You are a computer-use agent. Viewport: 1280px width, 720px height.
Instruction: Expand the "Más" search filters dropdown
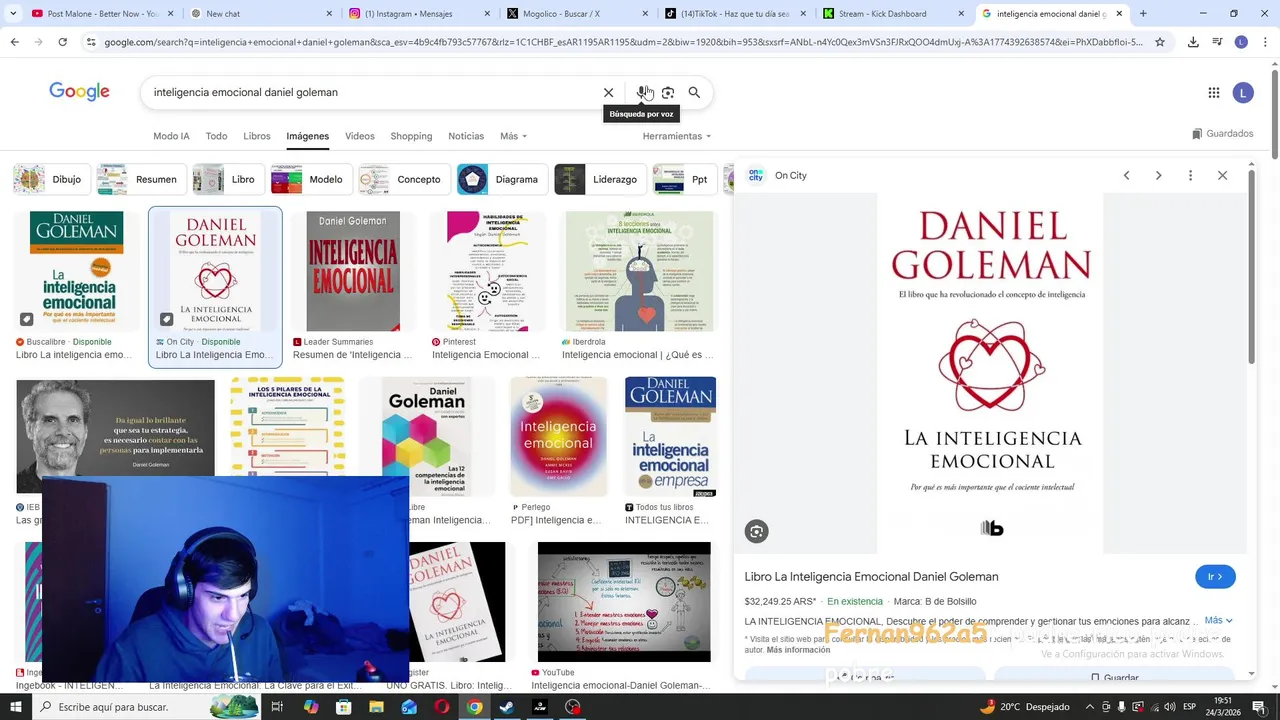[x=513, y=136]
